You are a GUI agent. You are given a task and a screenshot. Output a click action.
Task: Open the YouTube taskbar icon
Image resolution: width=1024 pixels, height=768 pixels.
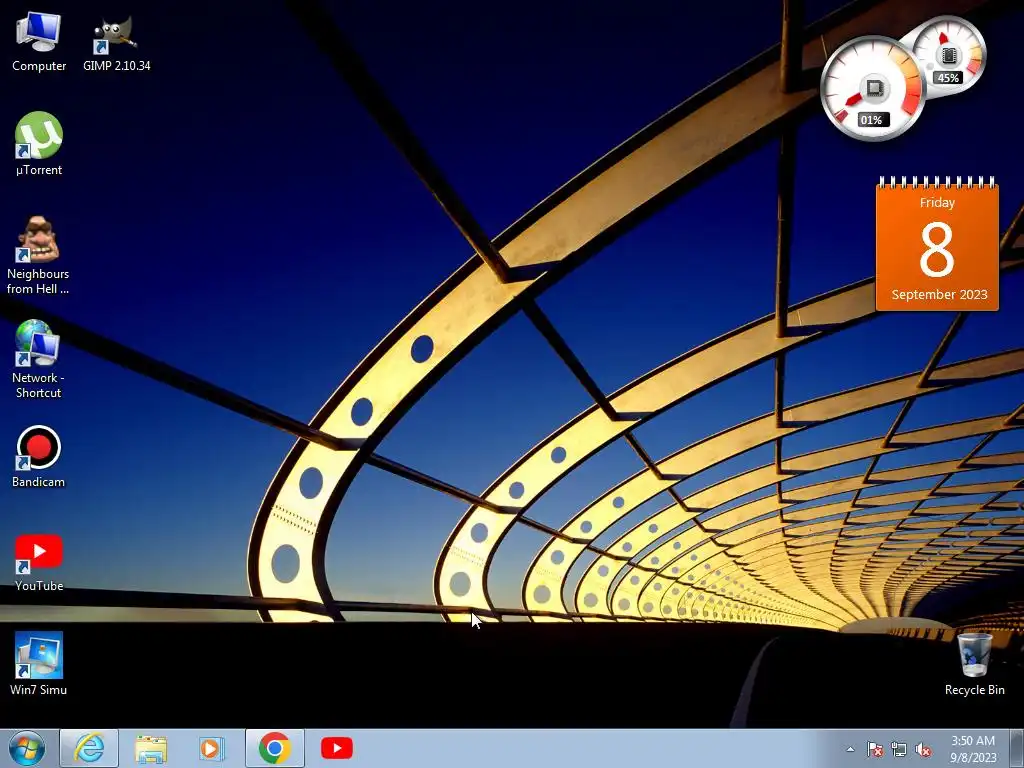tap(337, 748)
